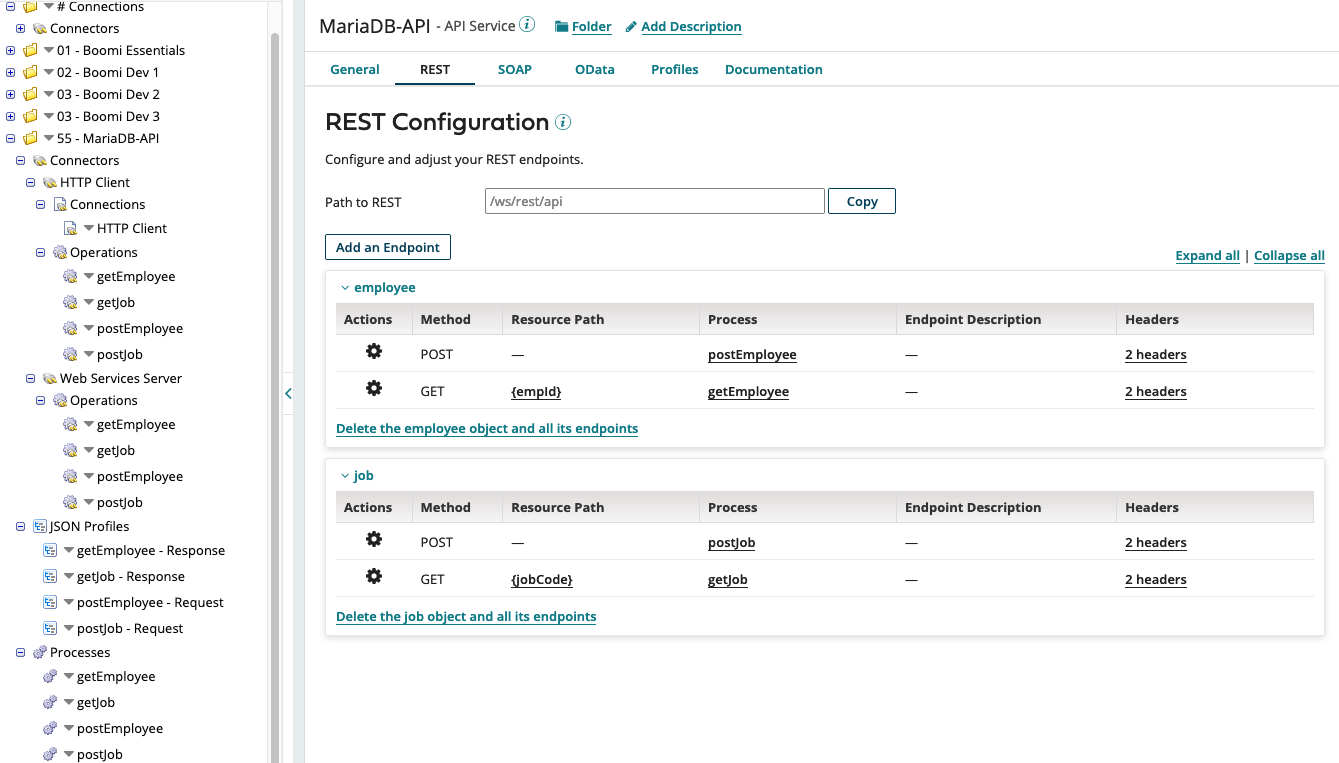Click getEmployee operation icon under HTTP Client

click(70, 276)
